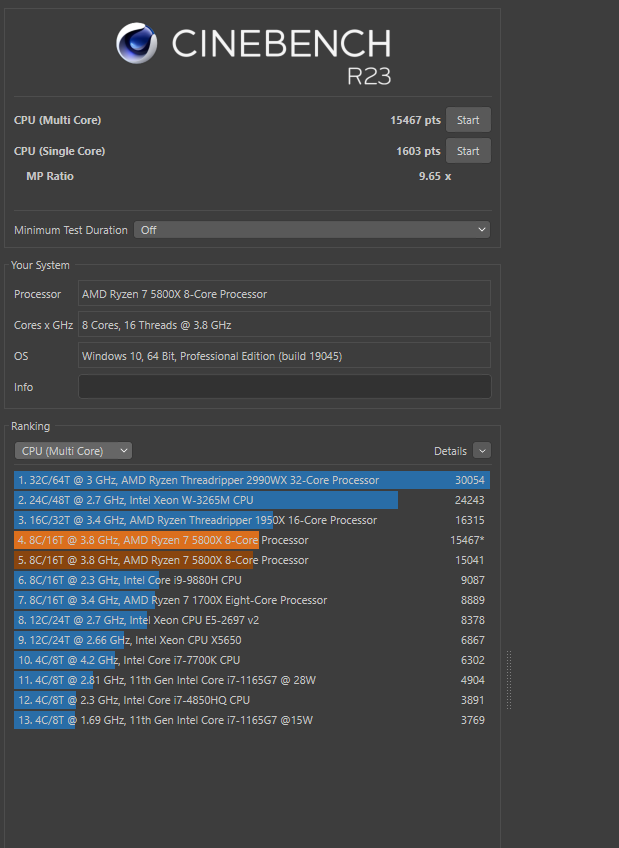This screenshot has height=848, width=619.
Task: Select ranking row 1 Threadripper 2990WX
Action: 252,480
